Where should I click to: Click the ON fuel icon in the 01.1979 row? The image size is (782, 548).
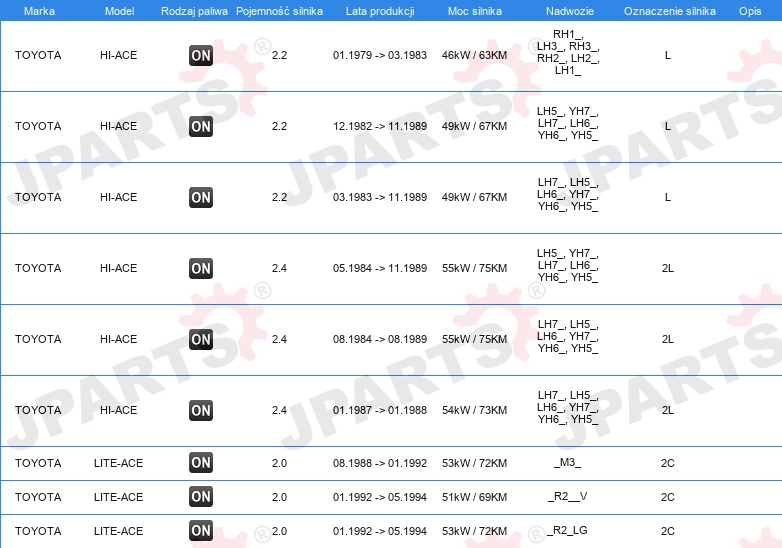[x=201, y=55]
